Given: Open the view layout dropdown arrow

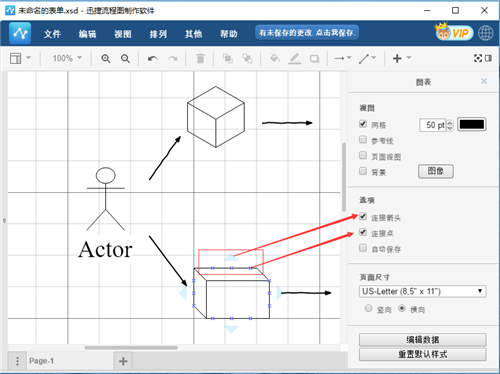Looking at the screenshot, I should (x=28, y=58).
